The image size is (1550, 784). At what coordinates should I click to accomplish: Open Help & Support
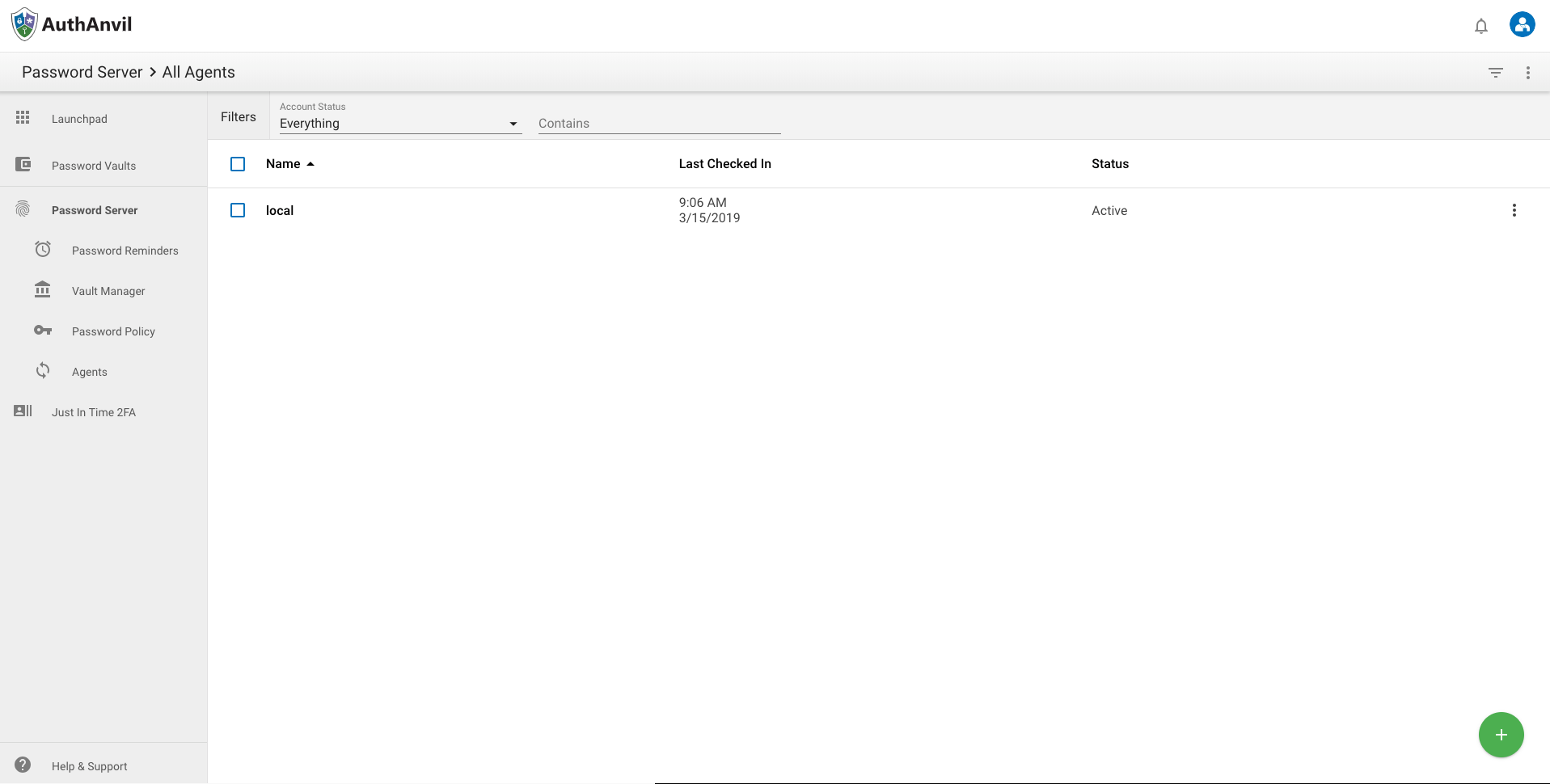click(x=90, y=766)
